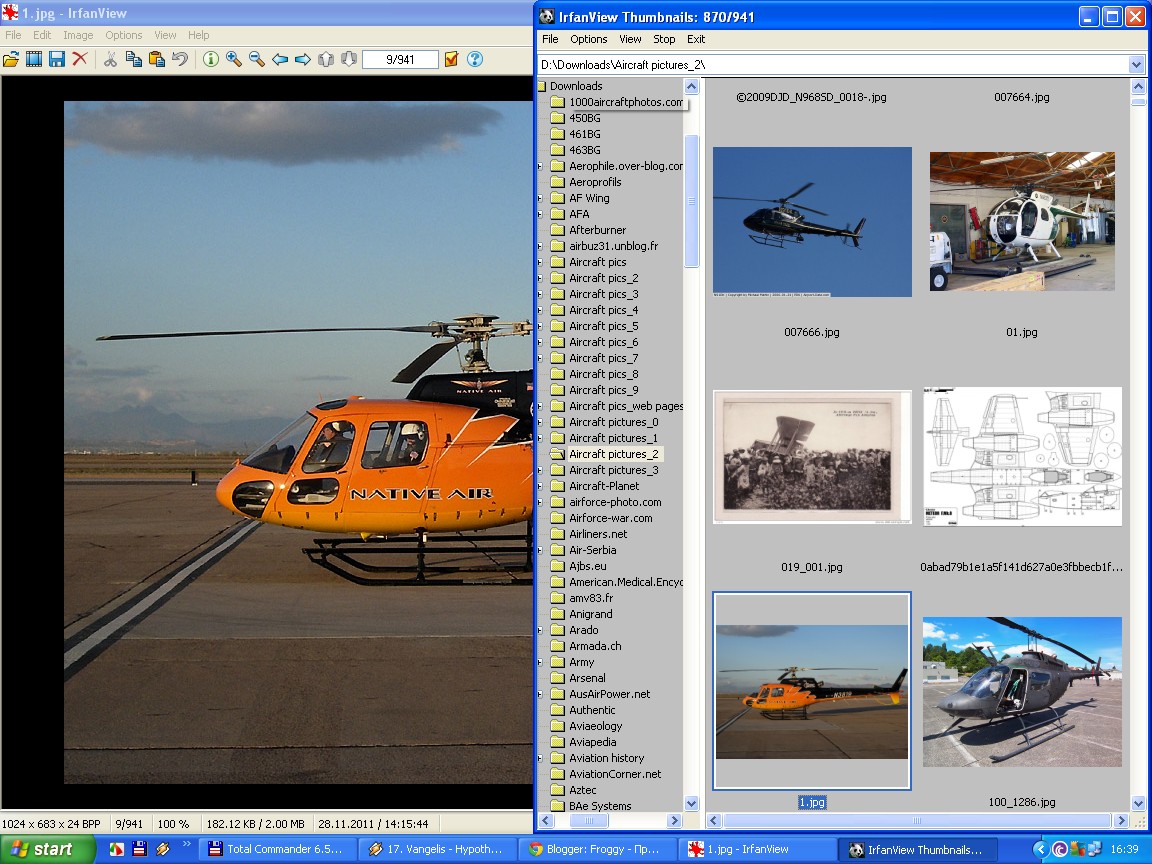This screenshot has height=864, width=1152.
Task: Switch to the Blogger Chrome taskbar button
Action: (597, 849)
